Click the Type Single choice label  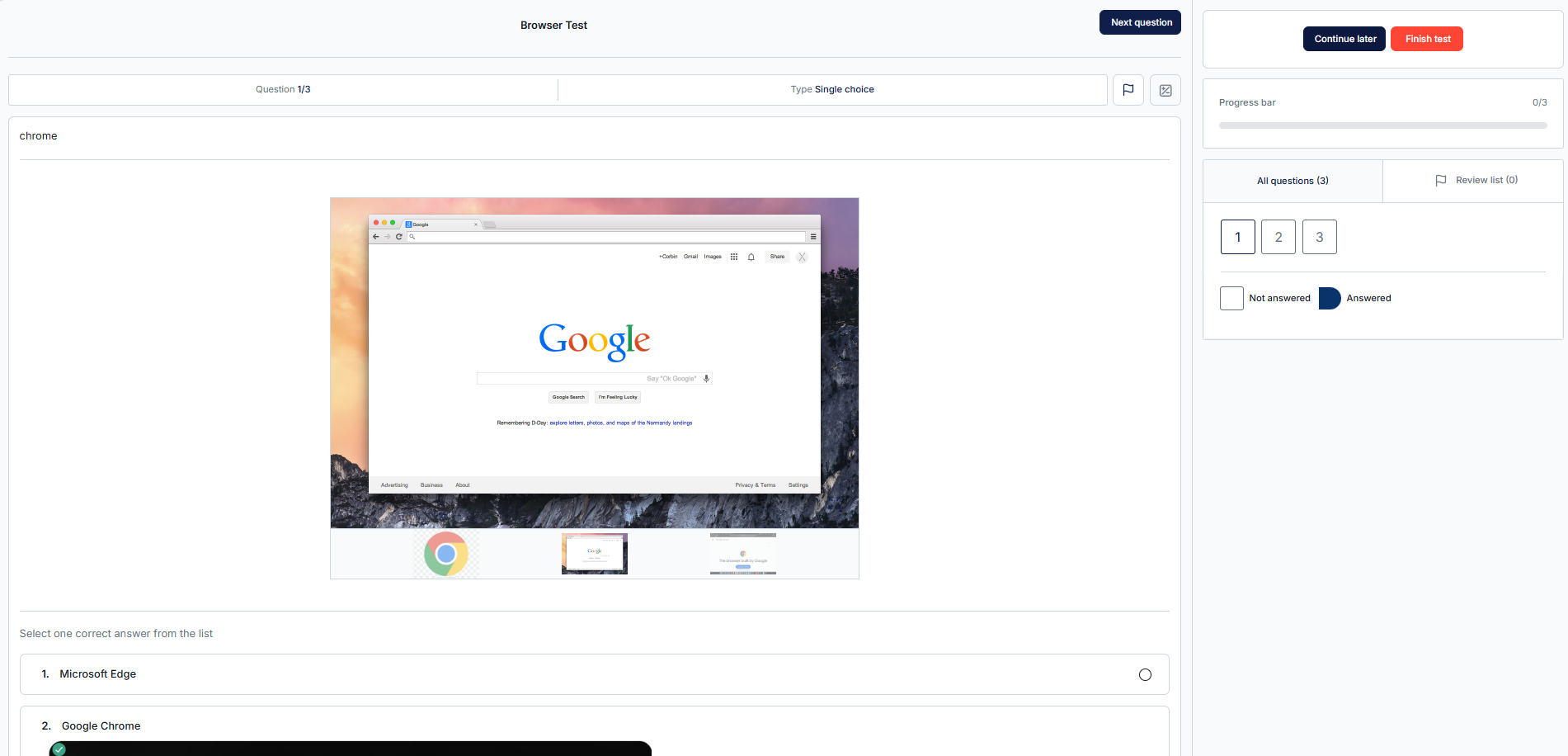[832, 89]
